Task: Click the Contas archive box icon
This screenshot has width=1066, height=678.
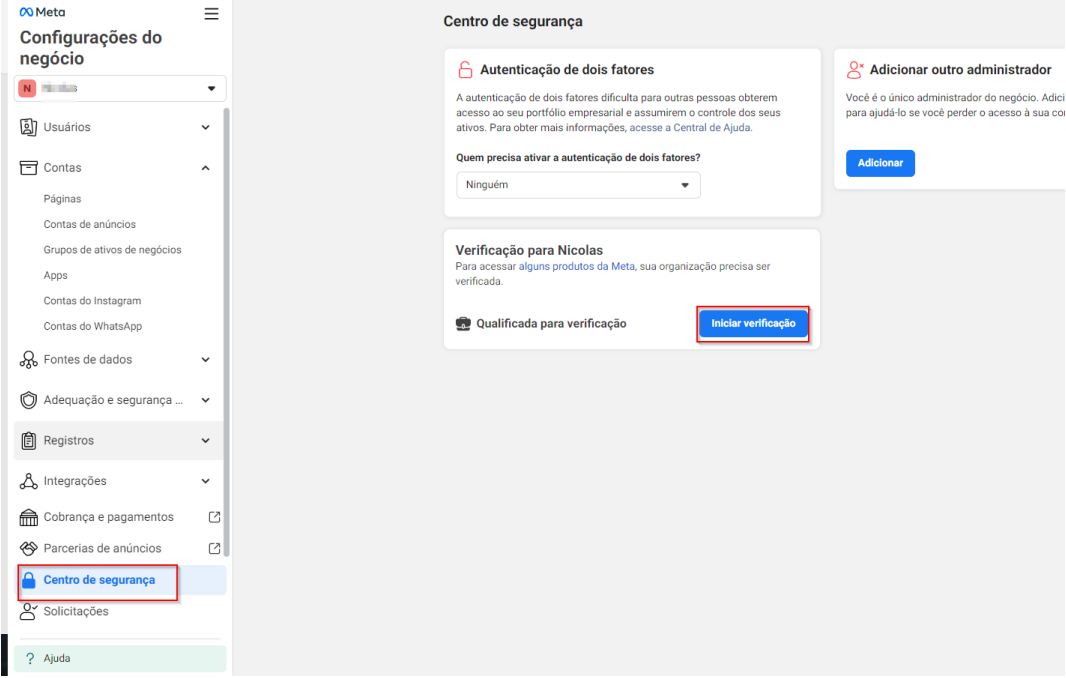Action: click(29, 168)
